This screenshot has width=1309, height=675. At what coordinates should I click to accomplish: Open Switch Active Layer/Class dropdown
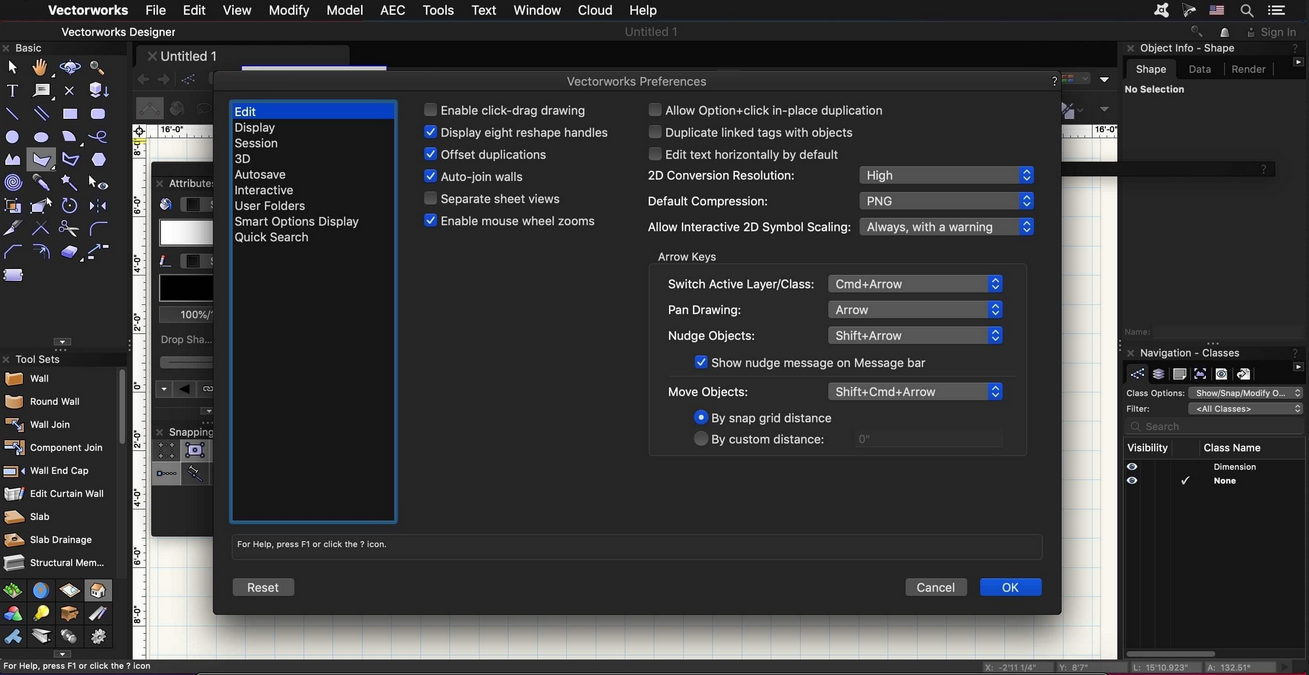[915, 284]
